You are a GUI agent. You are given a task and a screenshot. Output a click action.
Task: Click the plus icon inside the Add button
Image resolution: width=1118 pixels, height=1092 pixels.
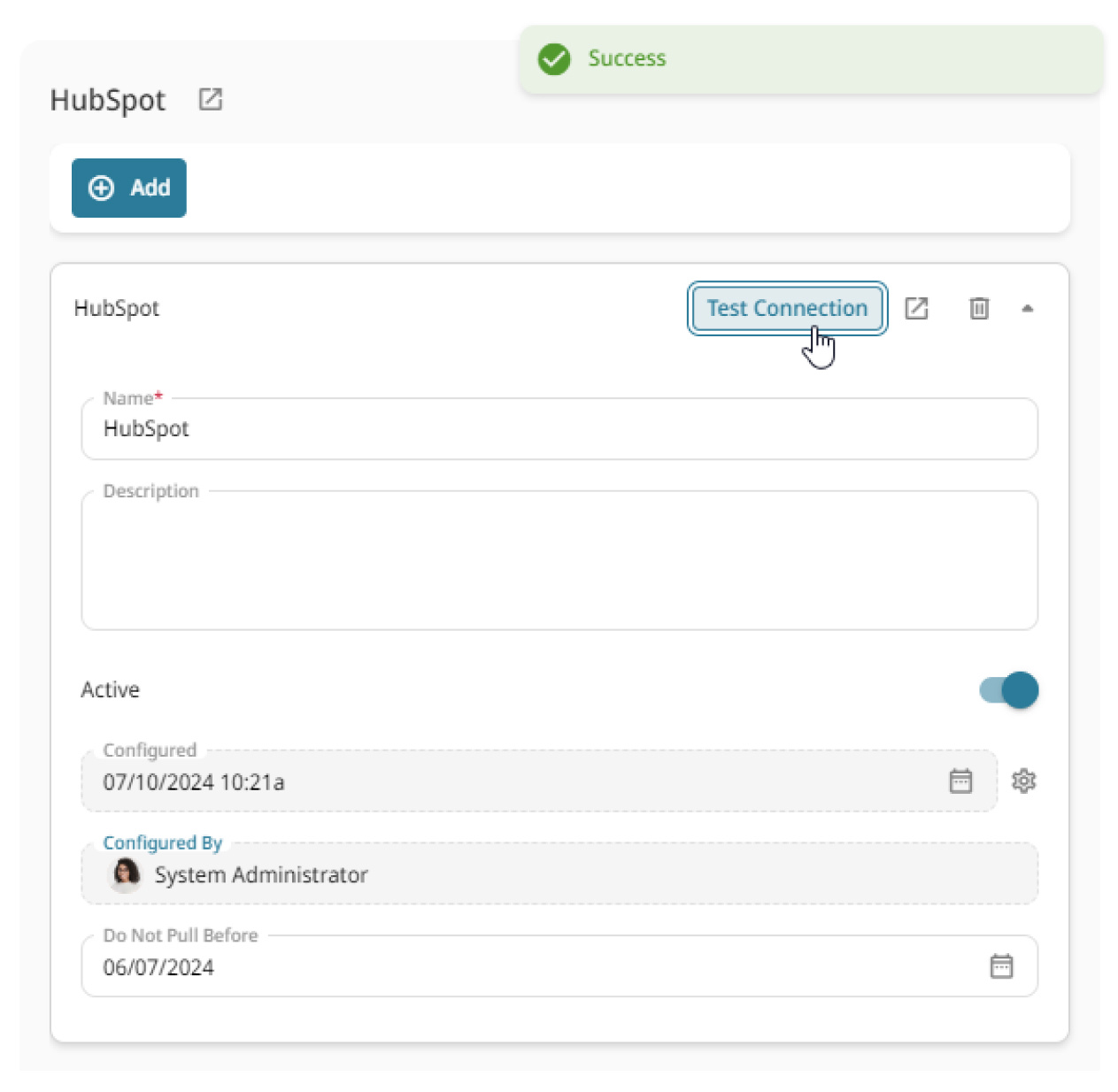click(x=101, y=188)
